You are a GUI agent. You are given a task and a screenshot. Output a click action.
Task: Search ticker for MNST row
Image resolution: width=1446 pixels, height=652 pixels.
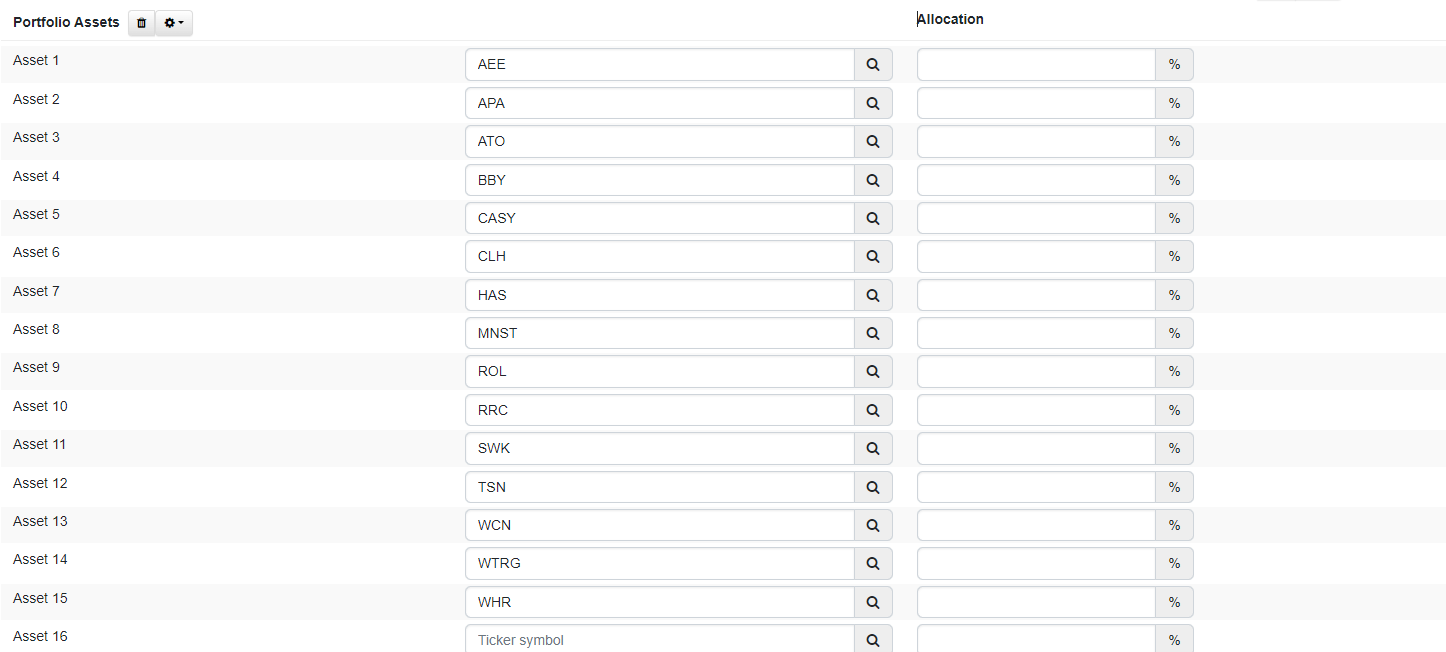[873, 333]
